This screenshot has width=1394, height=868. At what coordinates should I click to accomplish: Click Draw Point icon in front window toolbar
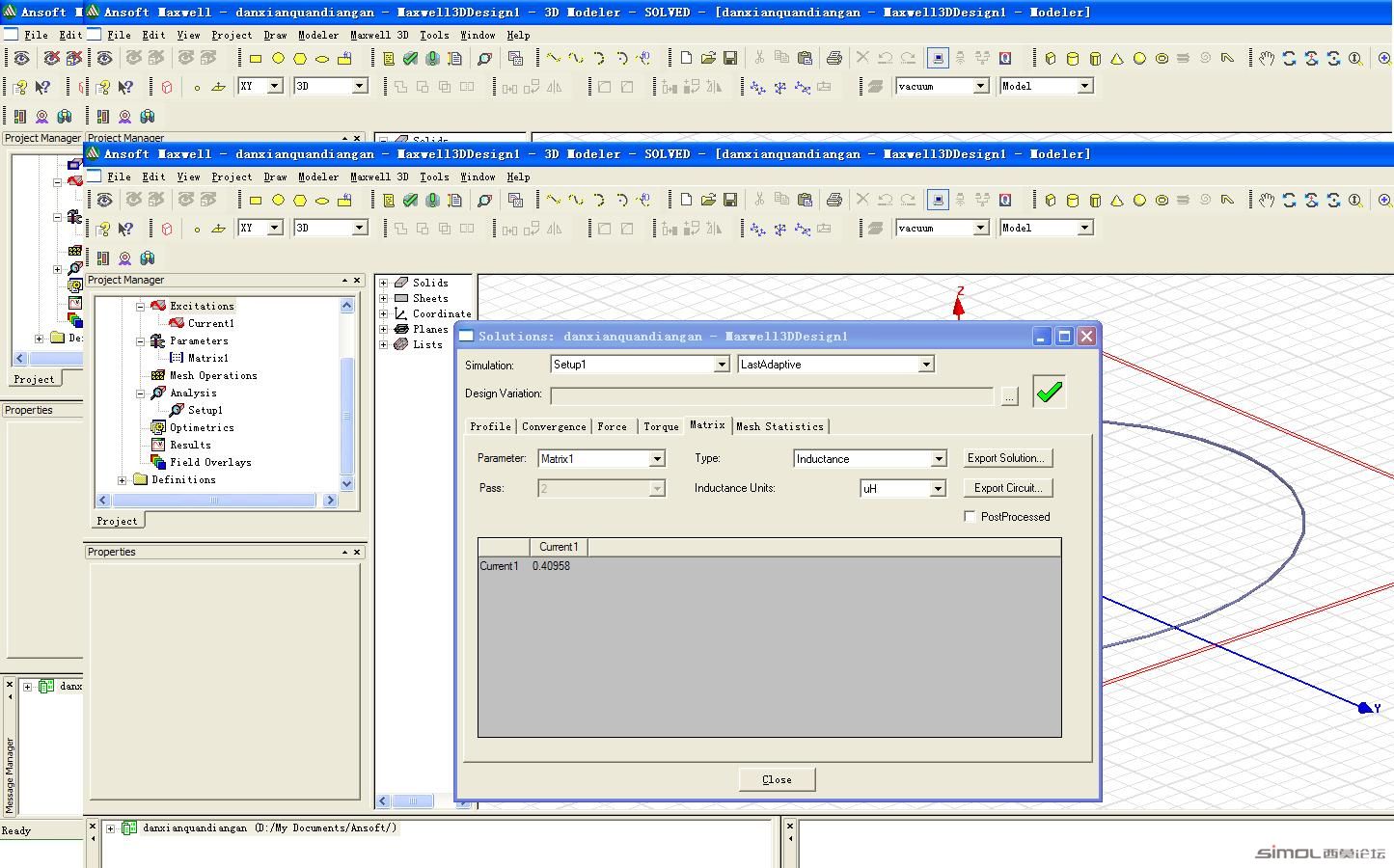197,230
